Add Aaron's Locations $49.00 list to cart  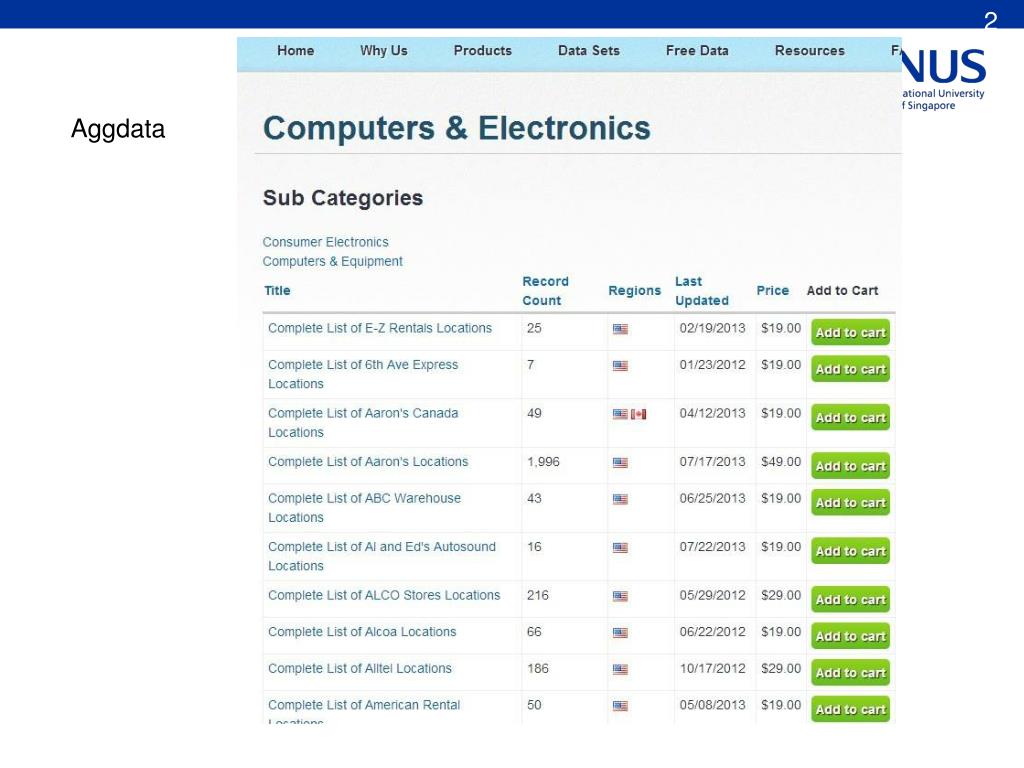point(850,466)
